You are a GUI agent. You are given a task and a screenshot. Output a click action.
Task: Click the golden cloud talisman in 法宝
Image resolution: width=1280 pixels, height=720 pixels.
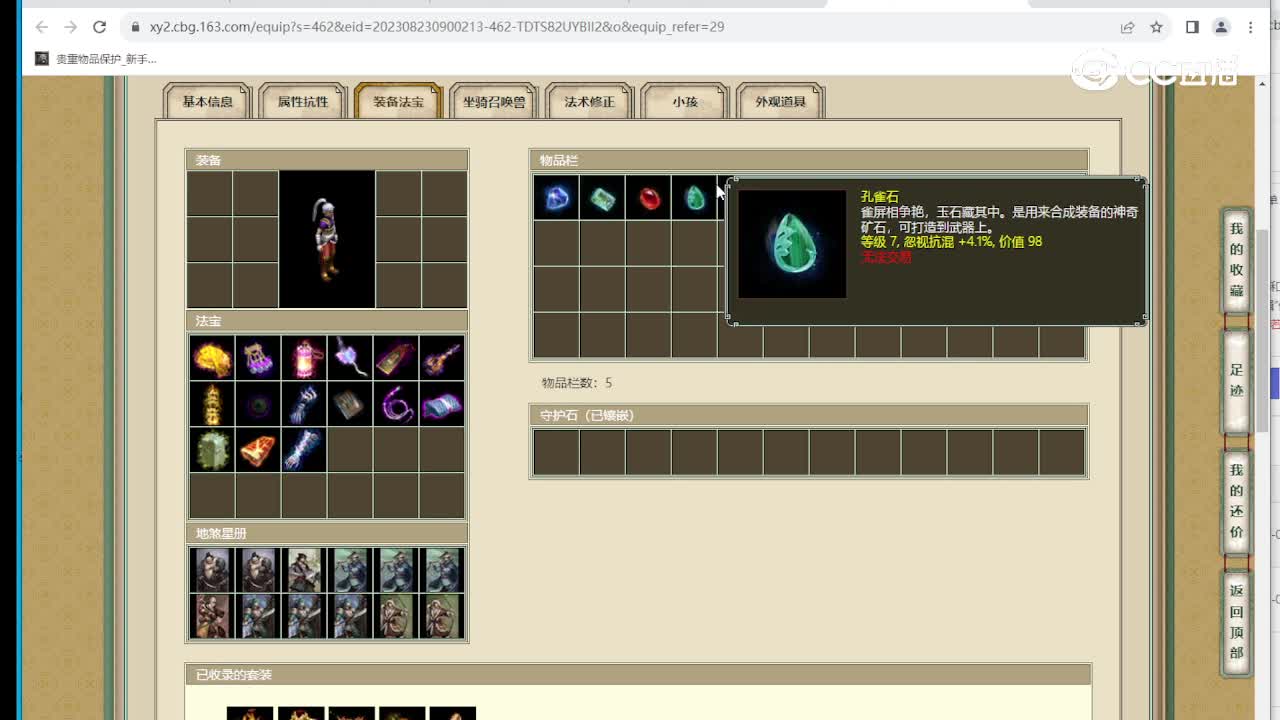[x=212, y=358]
